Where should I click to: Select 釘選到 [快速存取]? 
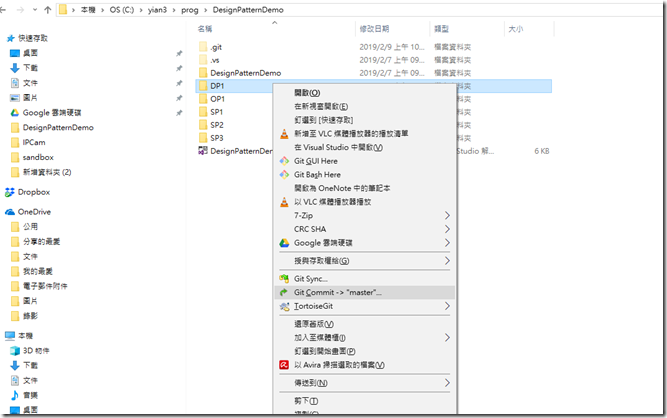point(365,120)
